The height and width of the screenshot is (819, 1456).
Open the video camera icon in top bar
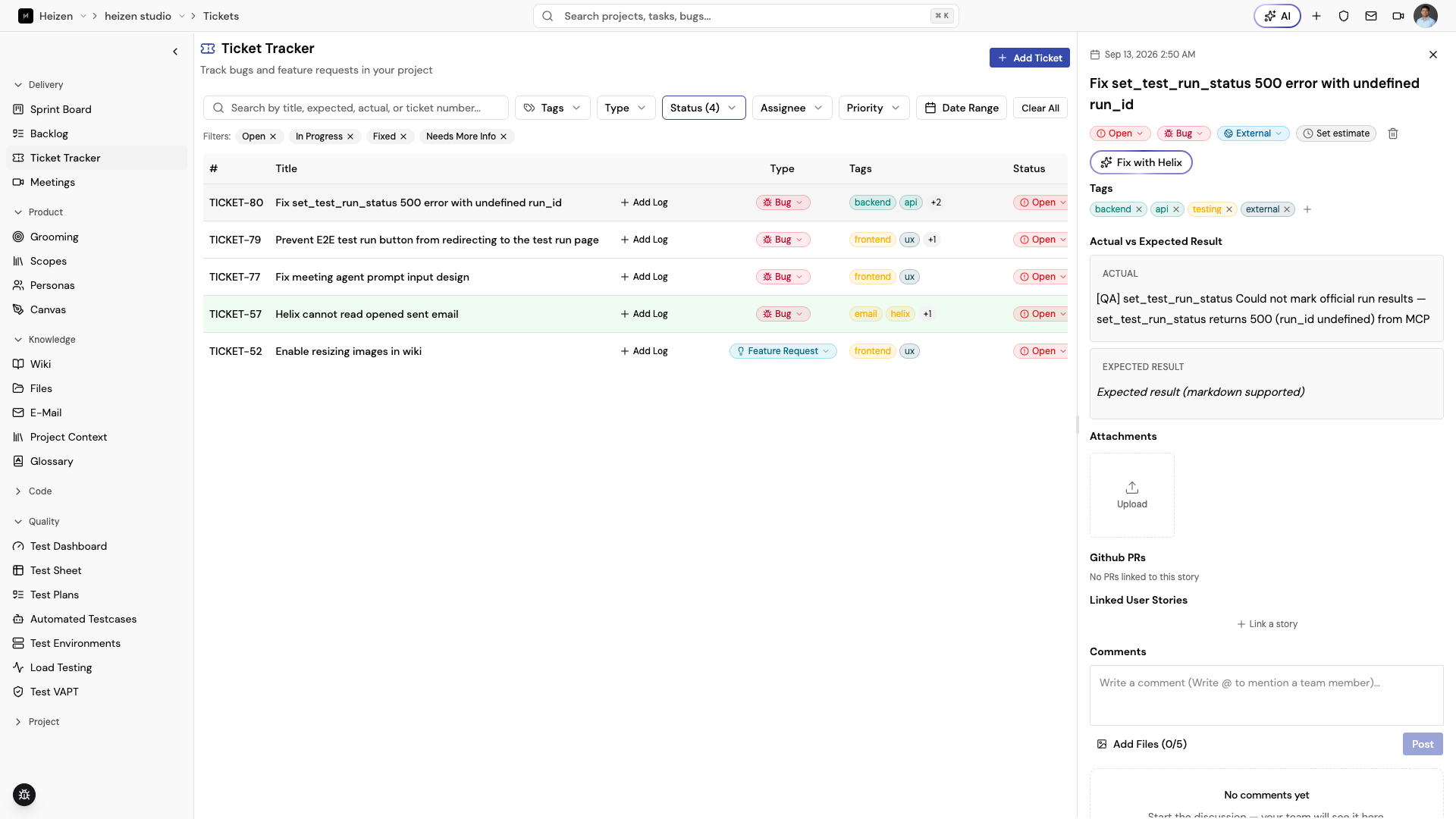(x=1398, y=16)
